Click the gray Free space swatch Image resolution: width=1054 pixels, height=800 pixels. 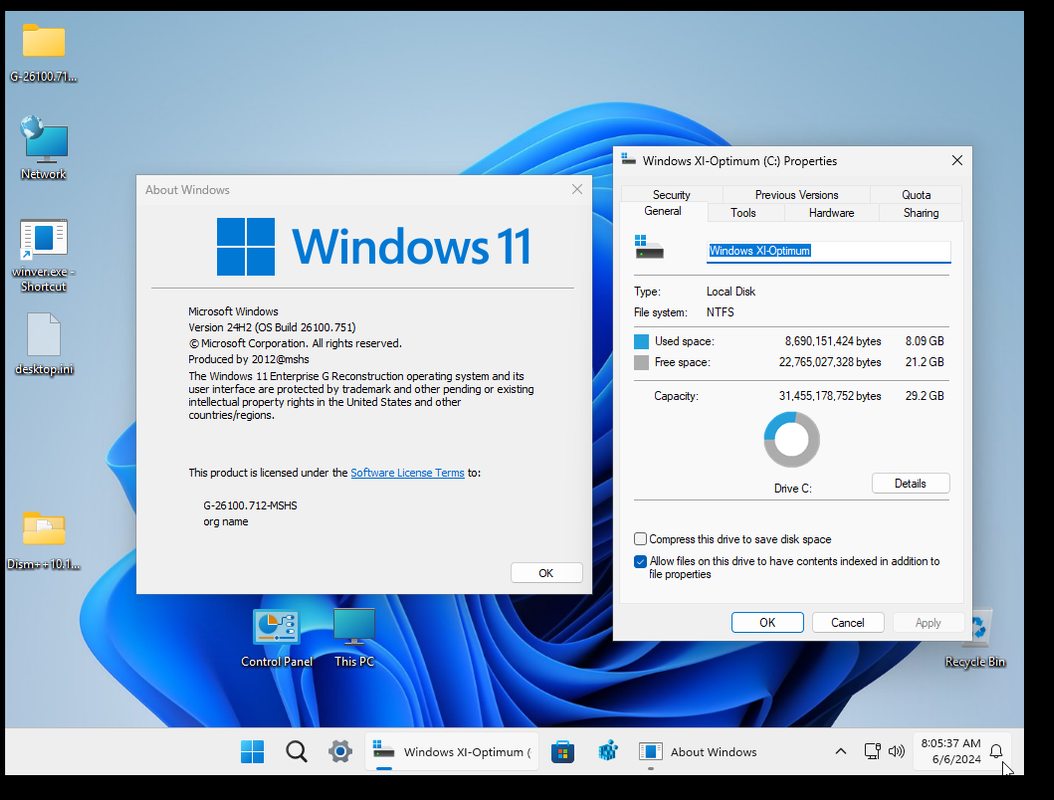pyautogui.click(x=641, y=362)
